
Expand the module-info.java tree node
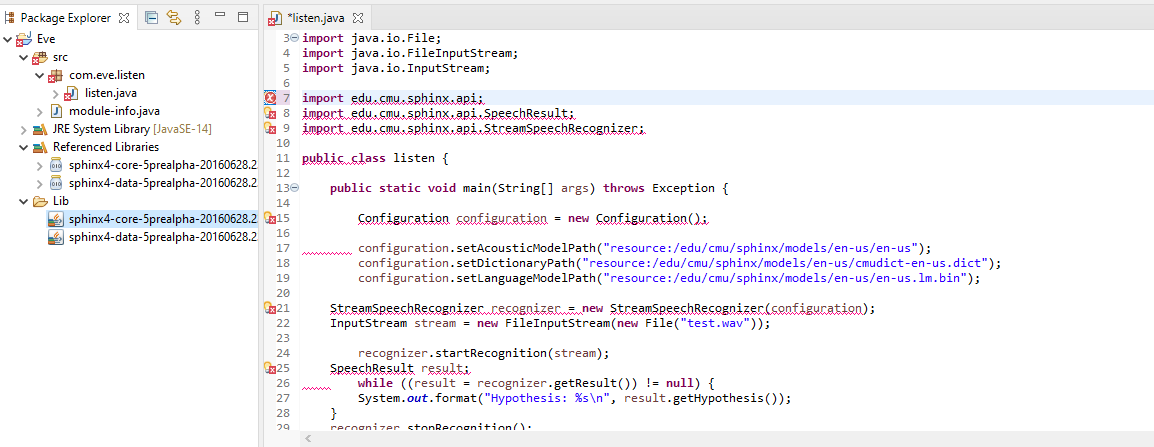coord(40,111)
